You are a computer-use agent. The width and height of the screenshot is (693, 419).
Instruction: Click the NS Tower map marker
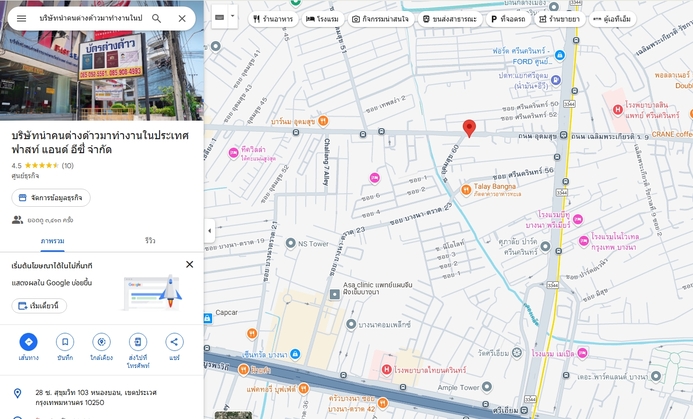coord(290,243)
